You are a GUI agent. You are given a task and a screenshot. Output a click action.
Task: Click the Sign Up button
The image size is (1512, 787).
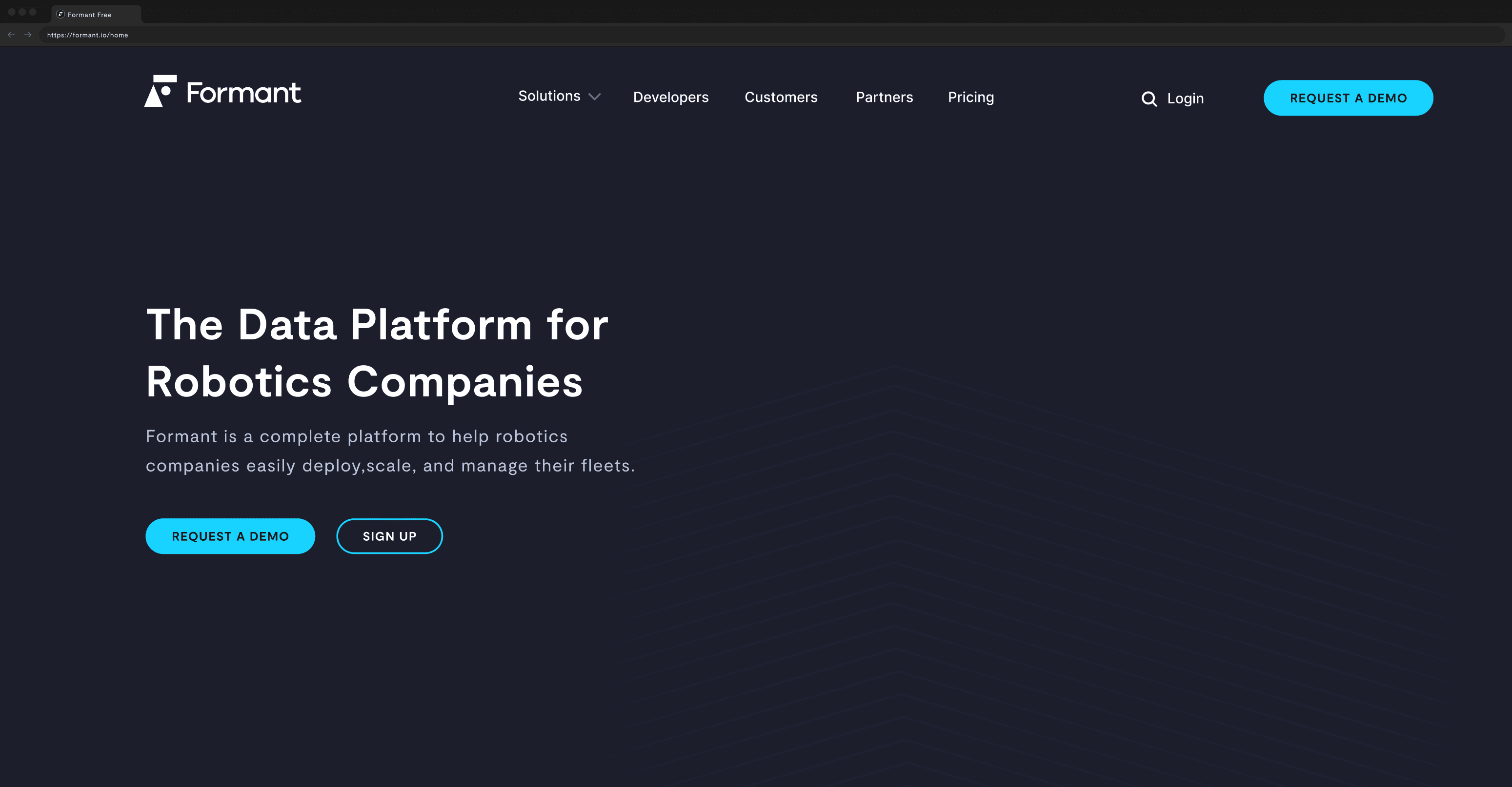[389, 536]
